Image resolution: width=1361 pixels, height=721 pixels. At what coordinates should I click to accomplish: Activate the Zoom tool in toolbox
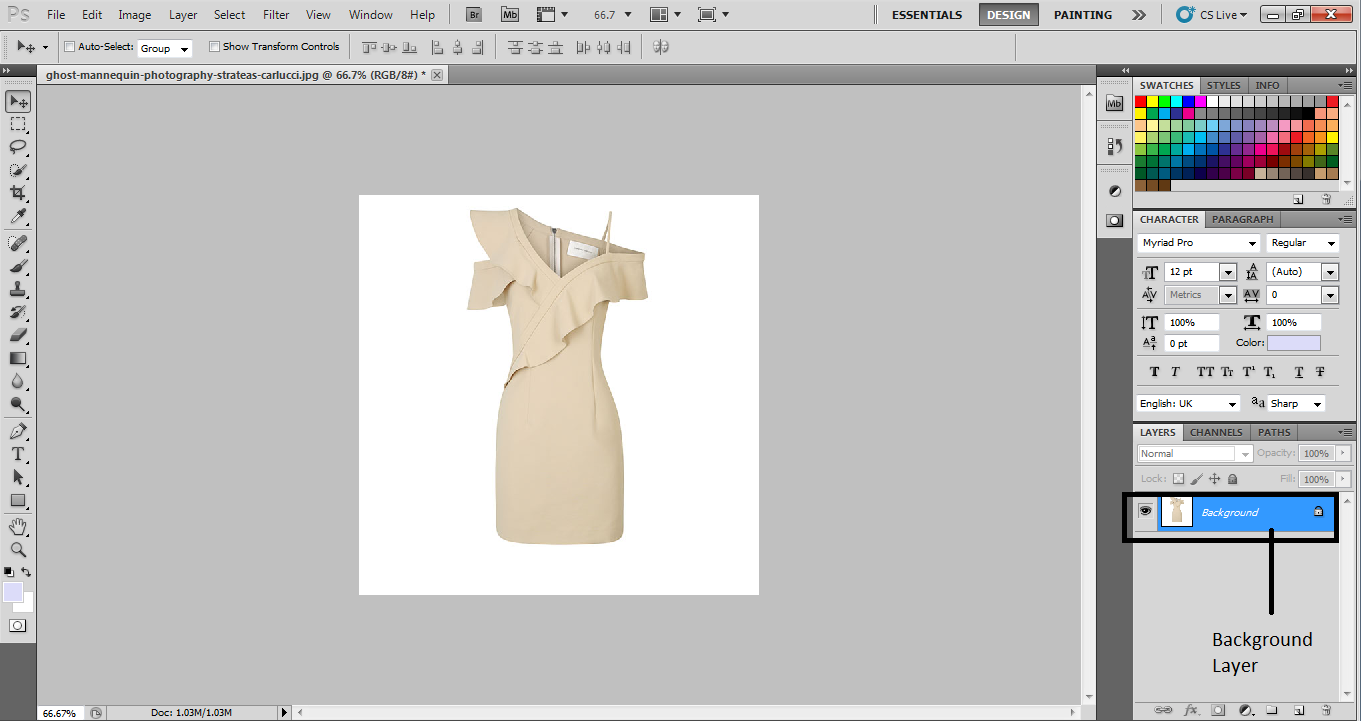pos(18,550)
